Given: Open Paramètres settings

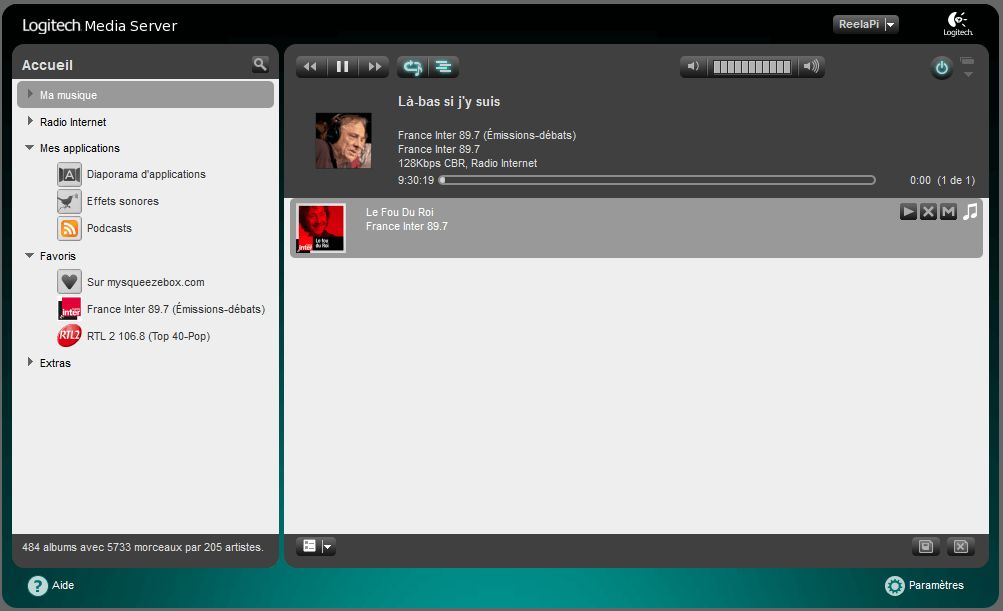Looking at the screenshot, I should [x=936, y=585].
